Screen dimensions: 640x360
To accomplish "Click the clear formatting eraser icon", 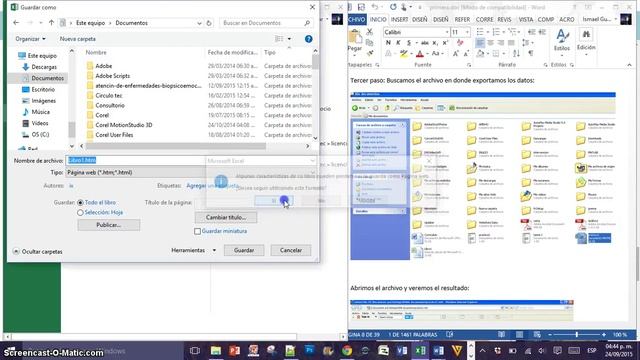I will (x=460, y=43).
